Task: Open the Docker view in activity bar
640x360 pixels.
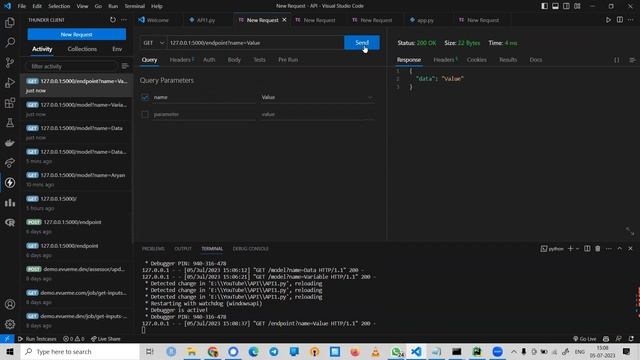Action: tap(10, 142)
